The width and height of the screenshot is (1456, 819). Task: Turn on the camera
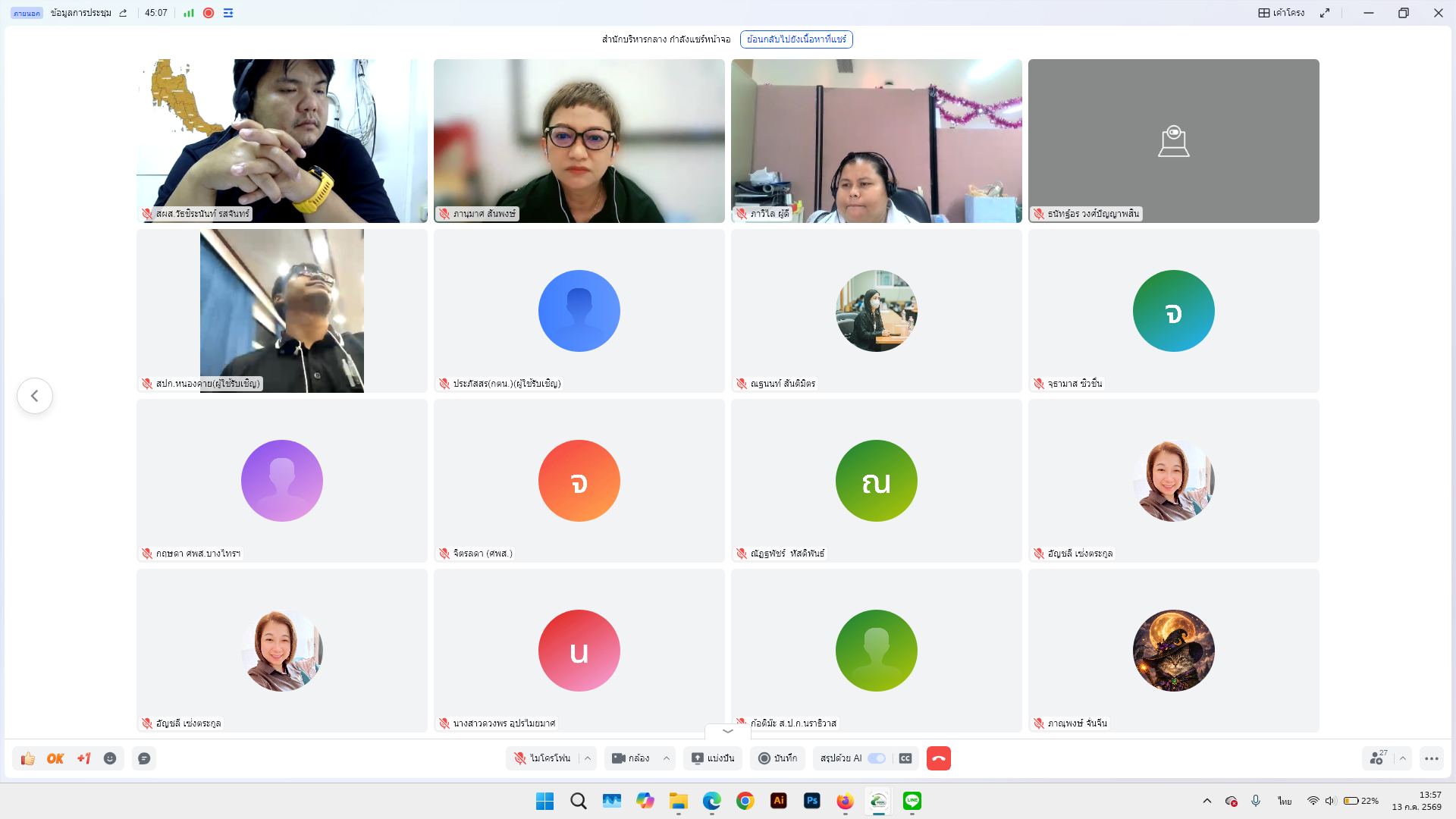click(x=631, y=758)
